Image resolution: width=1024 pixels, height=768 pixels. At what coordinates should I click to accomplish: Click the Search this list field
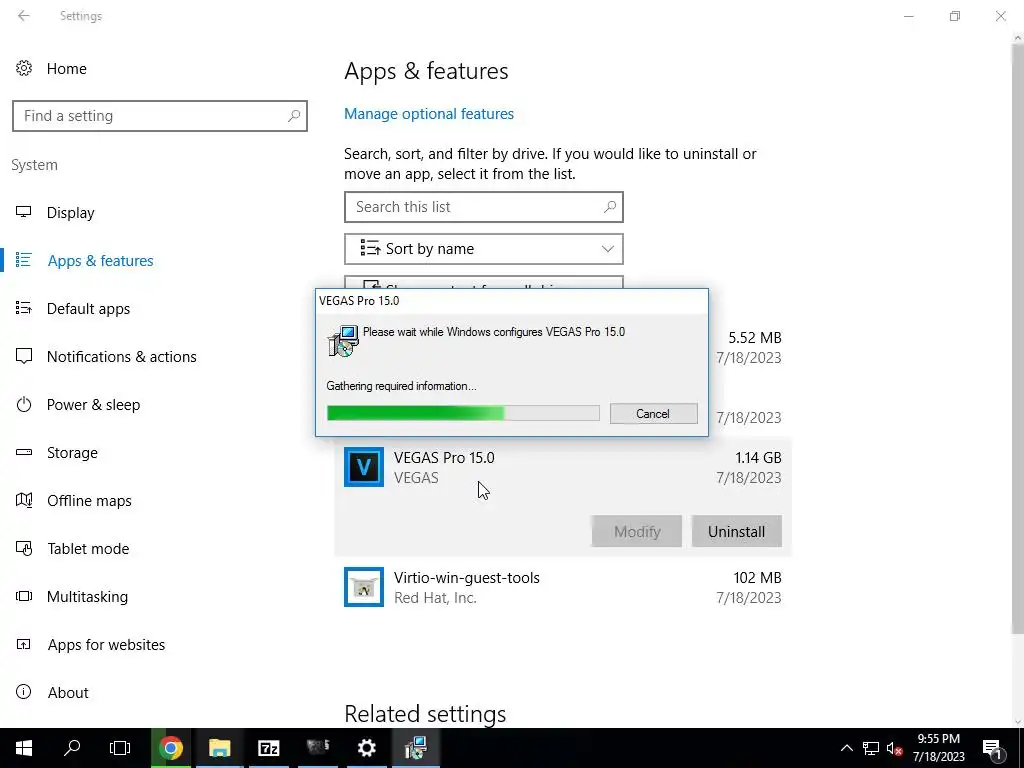pos(483,207)
